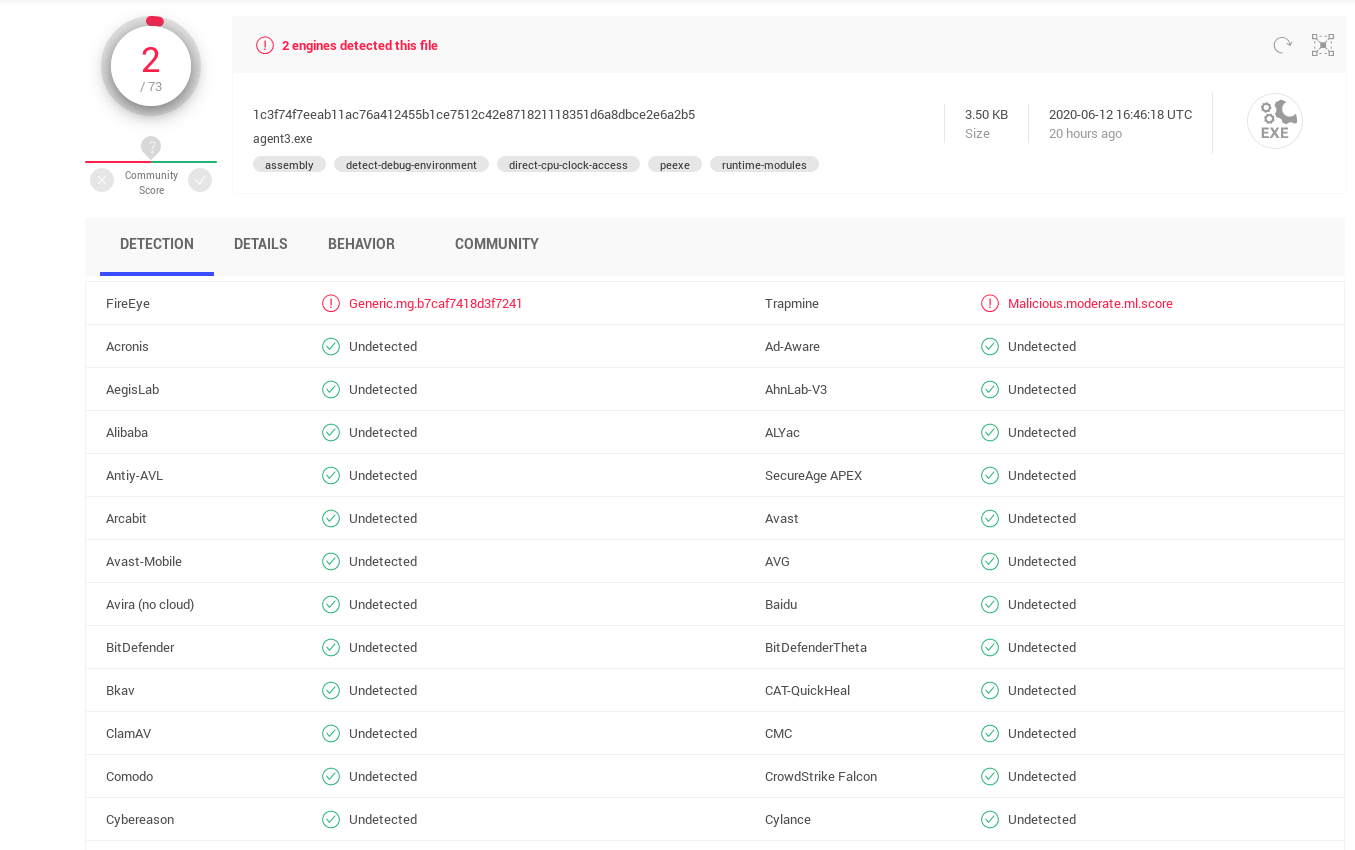Click Malicious.moderate.ml.score detection result
Viewport: 1355px width, 850px height.
[x=1090, y=303]
